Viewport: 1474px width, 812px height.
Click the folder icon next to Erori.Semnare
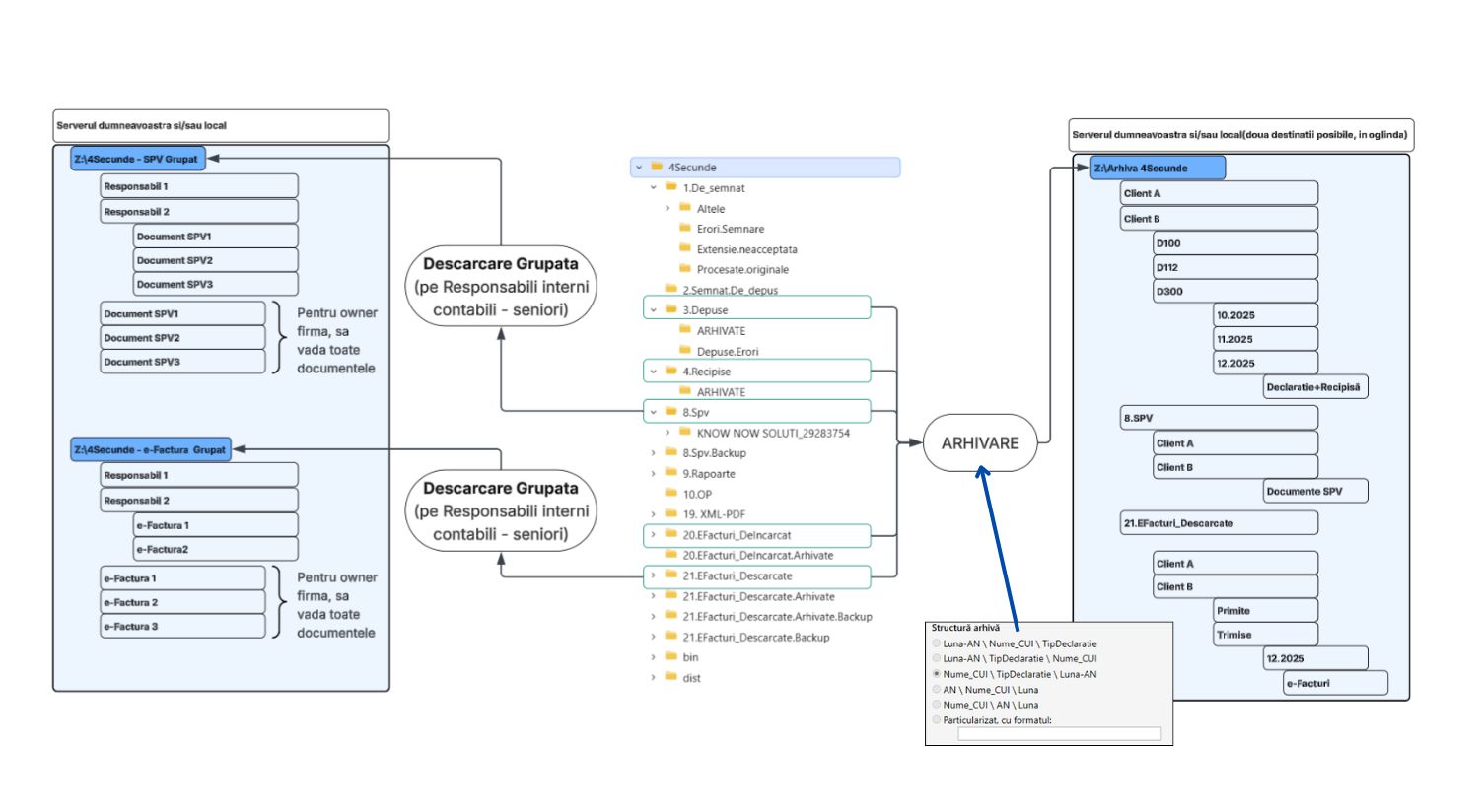[x=685, y=229]
